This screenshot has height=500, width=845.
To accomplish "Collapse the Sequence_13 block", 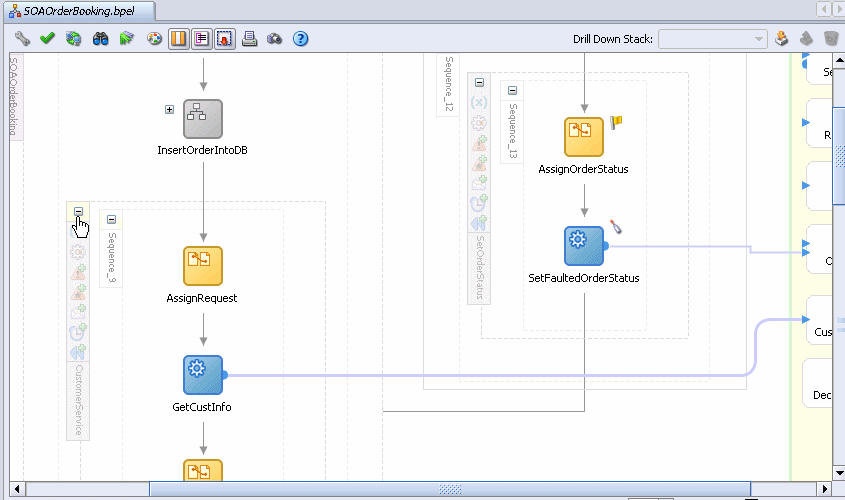I will [512, 90].
